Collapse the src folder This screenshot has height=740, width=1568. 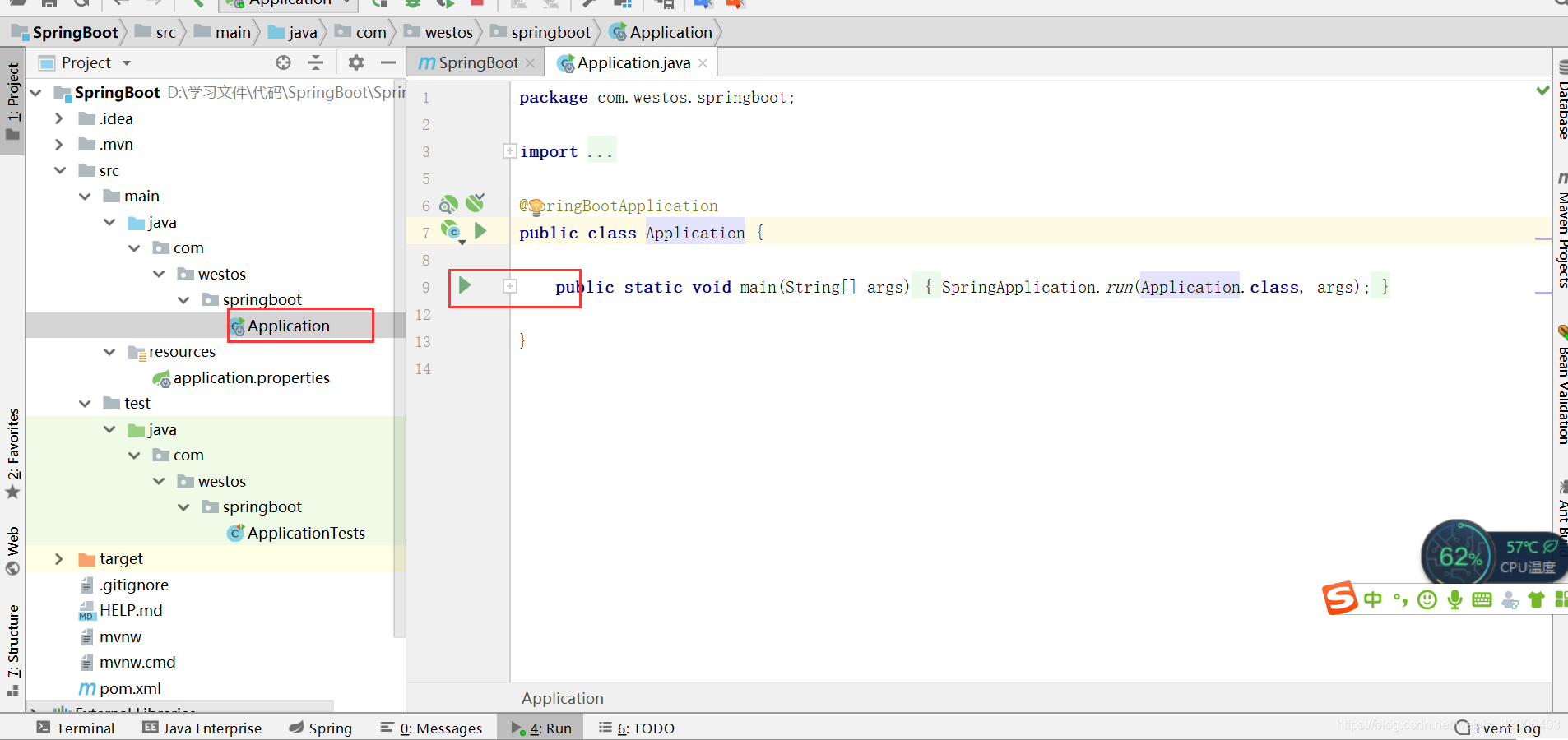coord(60,170)
